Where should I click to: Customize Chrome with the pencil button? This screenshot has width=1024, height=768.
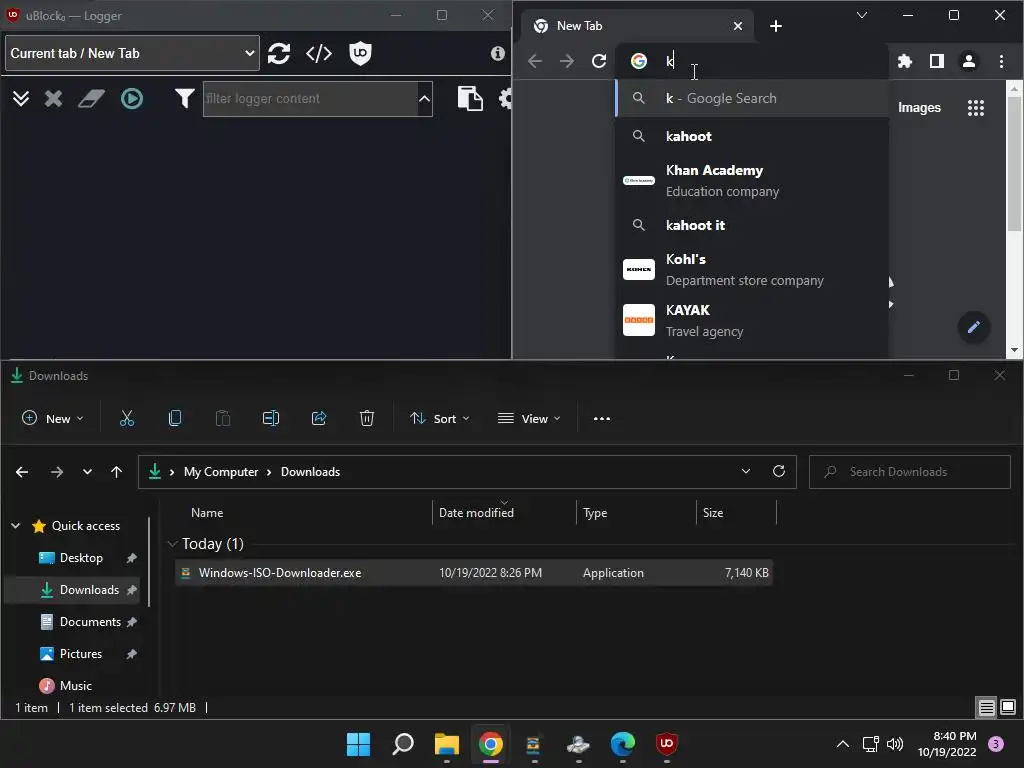click(x=974, y=327)
